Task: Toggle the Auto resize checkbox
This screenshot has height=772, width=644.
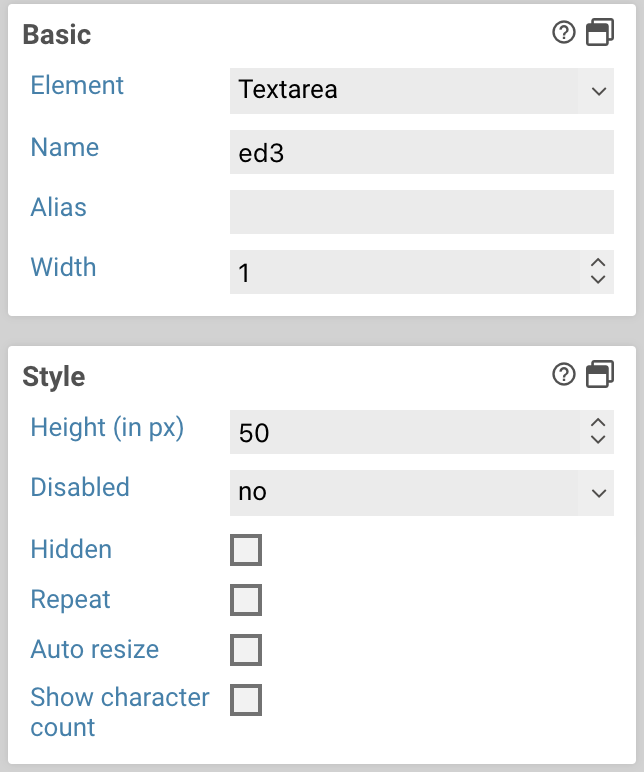Action: 246,650
